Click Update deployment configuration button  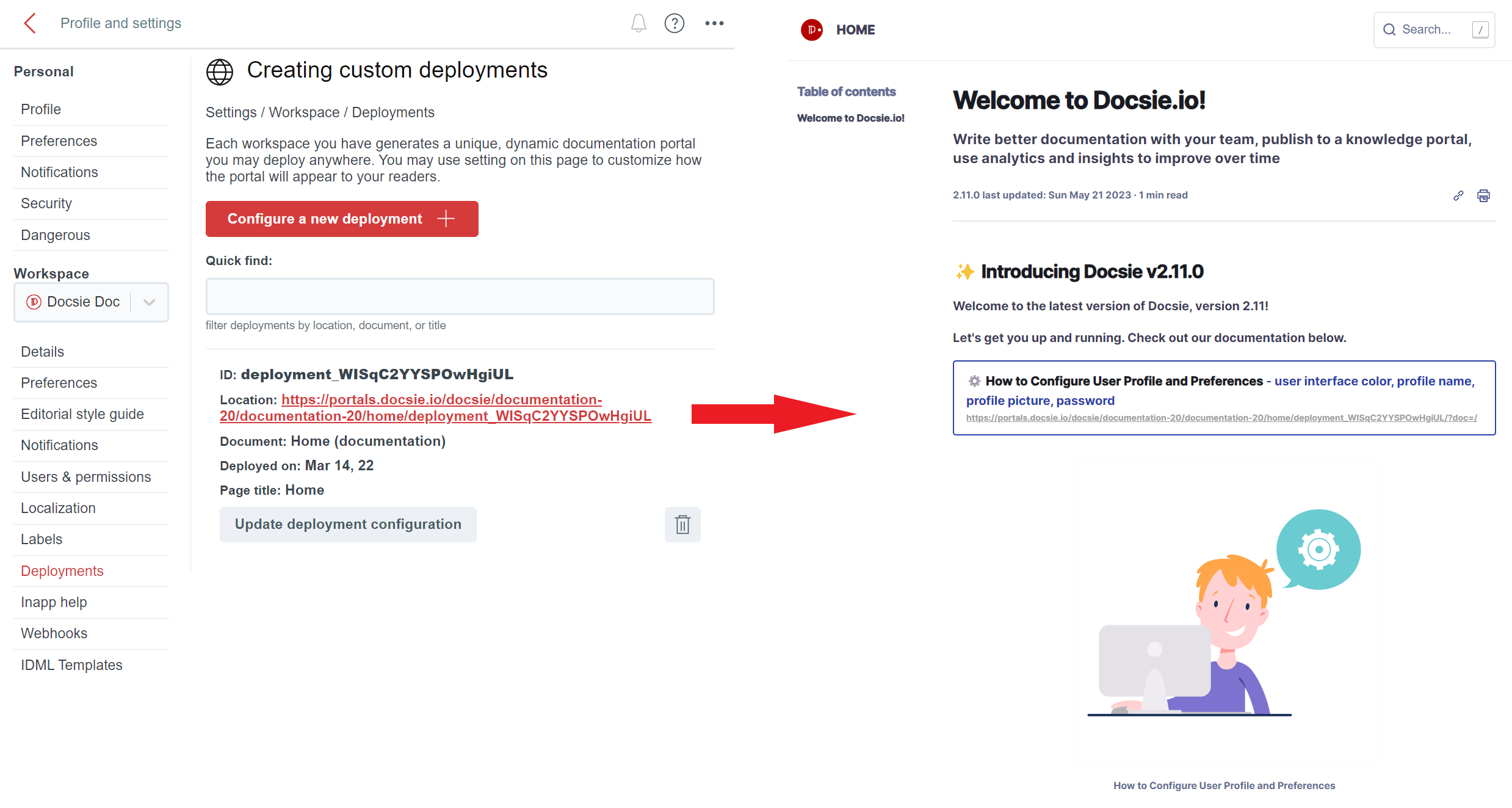point(348,525)
